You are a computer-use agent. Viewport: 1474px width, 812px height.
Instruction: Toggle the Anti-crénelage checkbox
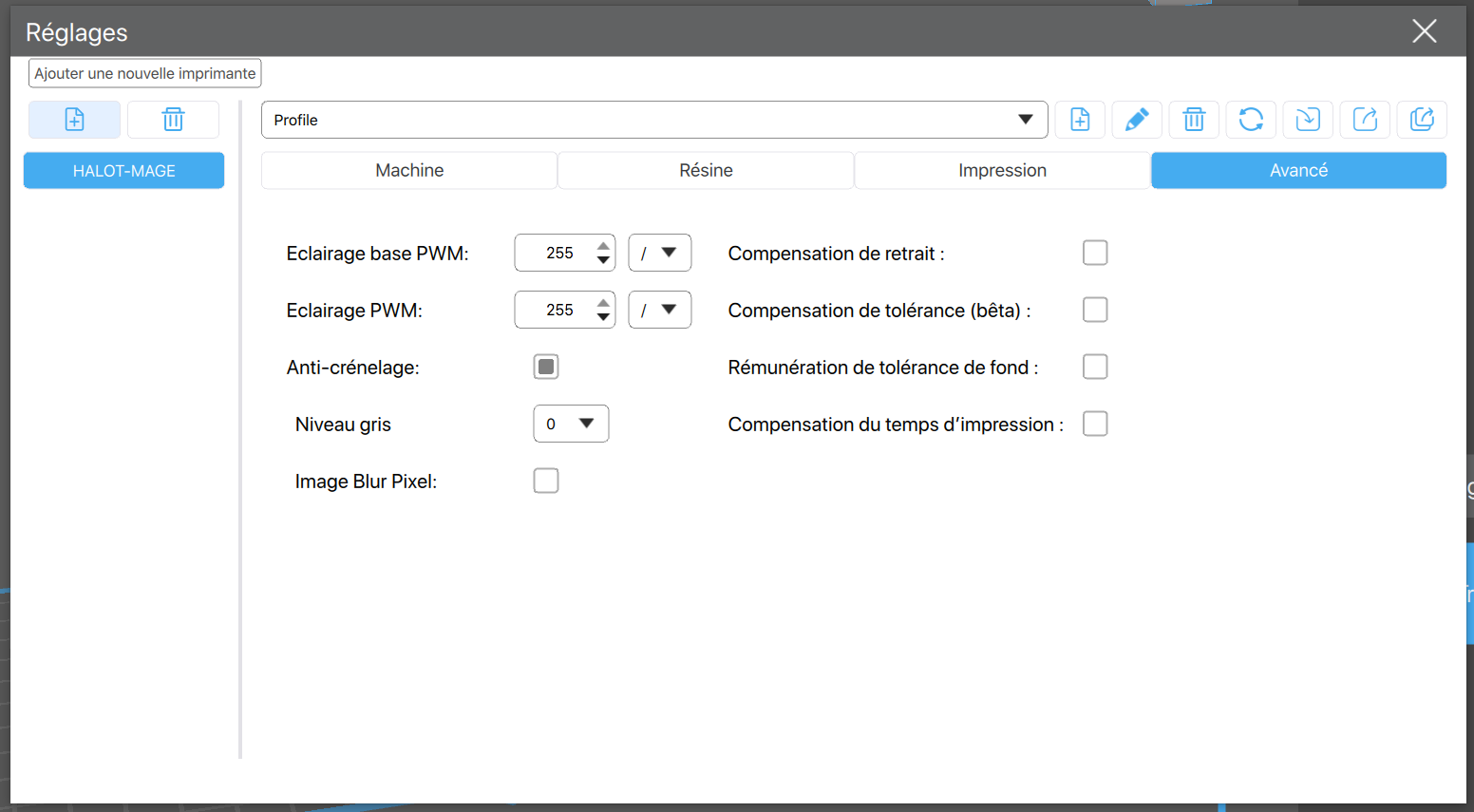pyautogui.click(x=546, y=367)
